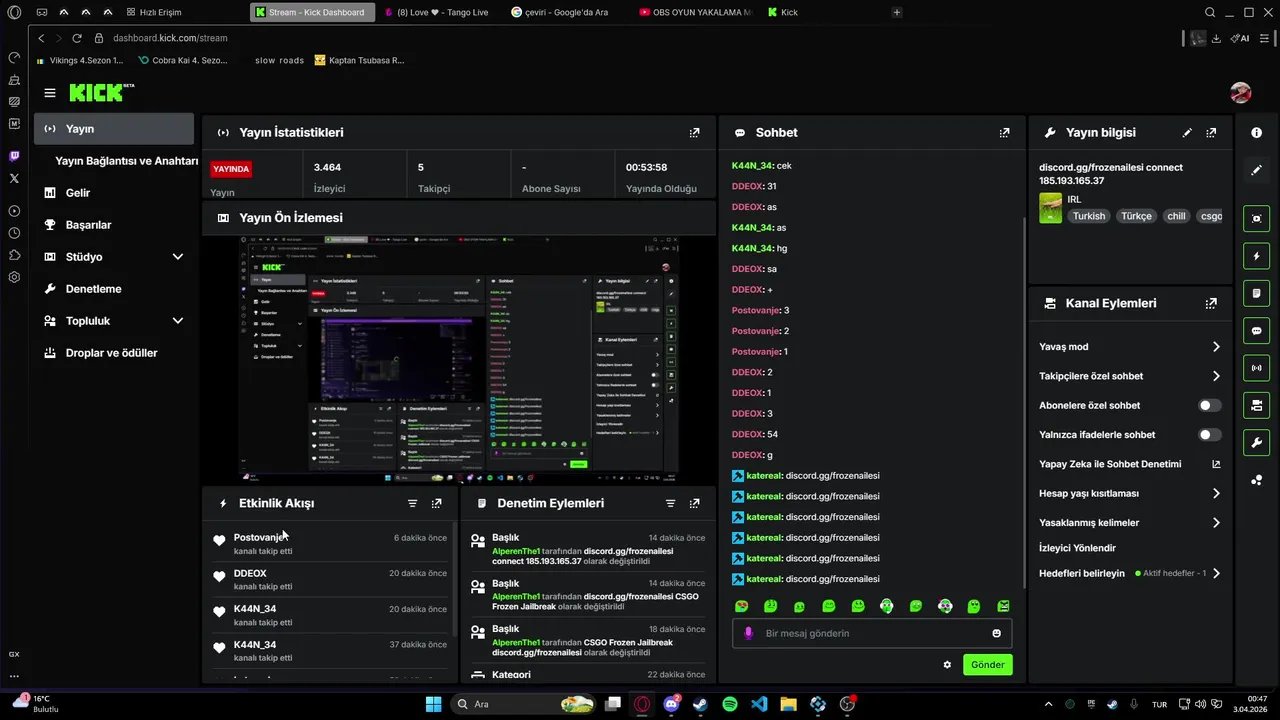
Task: Toggle the stream preview widget icon in right rail
Action: (x=1256, y=219)
